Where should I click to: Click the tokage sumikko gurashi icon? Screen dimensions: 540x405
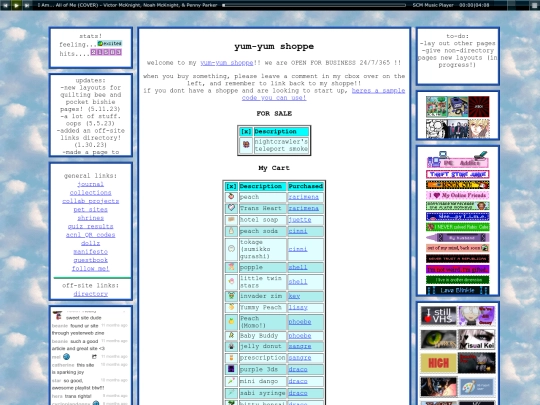(x=231, y=249)
